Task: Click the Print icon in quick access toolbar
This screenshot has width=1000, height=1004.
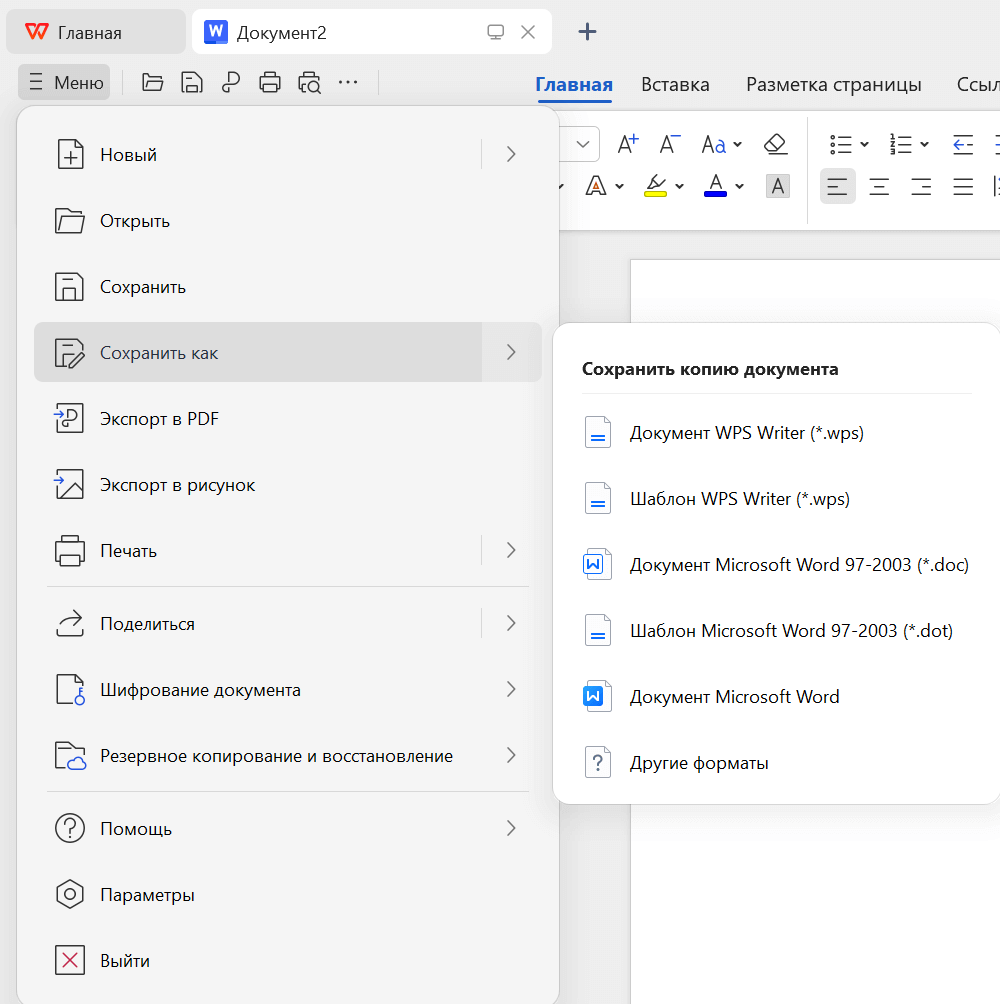Action: (270, 82)
